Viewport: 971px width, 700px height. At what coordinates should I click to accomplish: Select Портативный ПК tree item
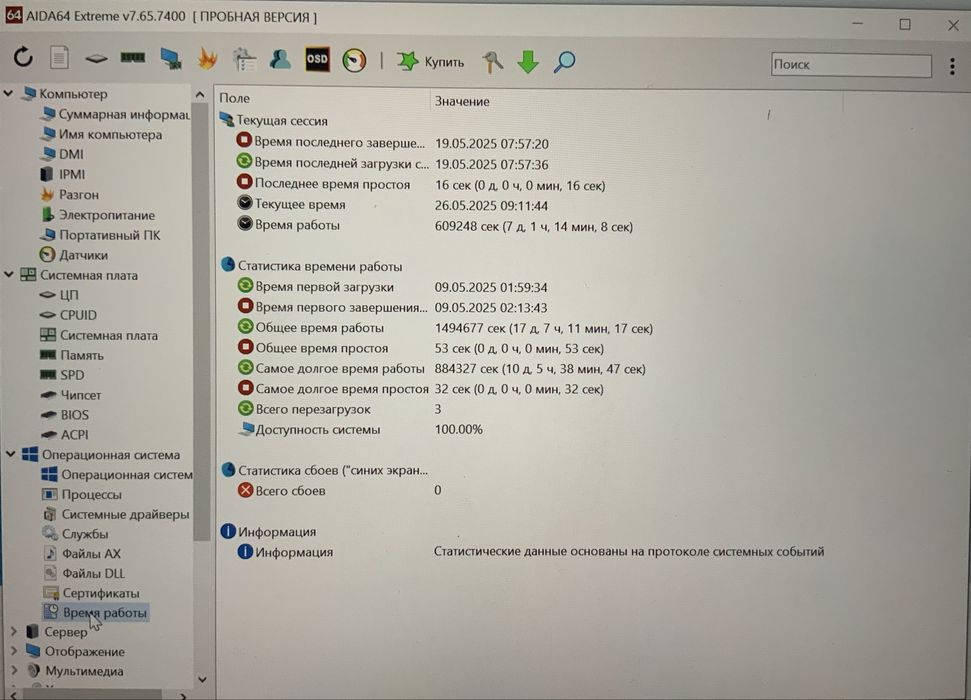[x=100, y=235]
